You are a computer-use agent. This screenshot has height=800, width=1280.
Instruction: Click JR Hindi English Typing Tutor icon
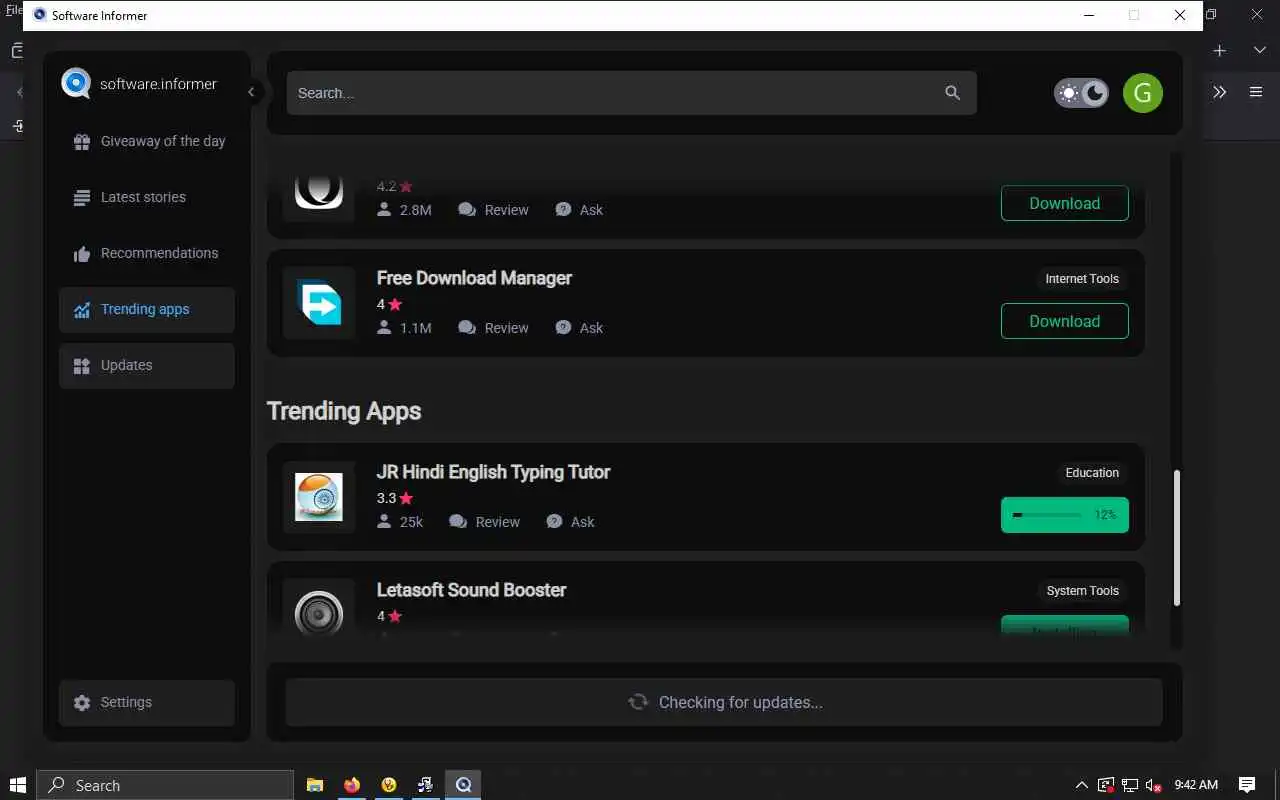click(319, 497)
